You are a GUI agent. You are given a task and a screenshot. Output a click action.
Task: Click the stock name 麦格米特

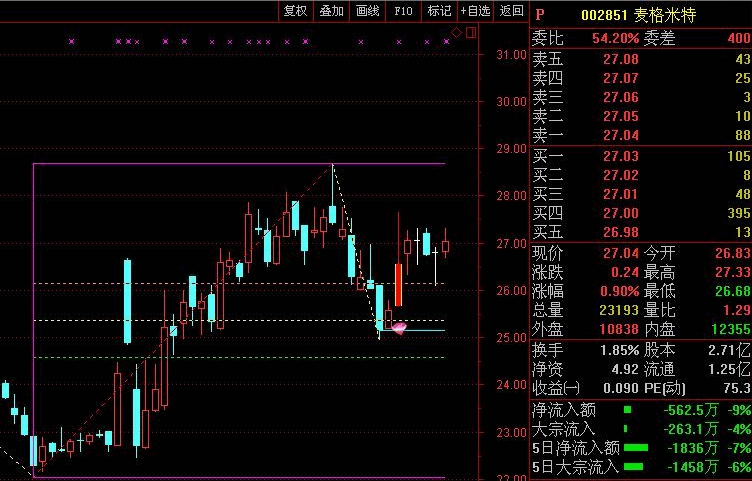tap(665, 15)
